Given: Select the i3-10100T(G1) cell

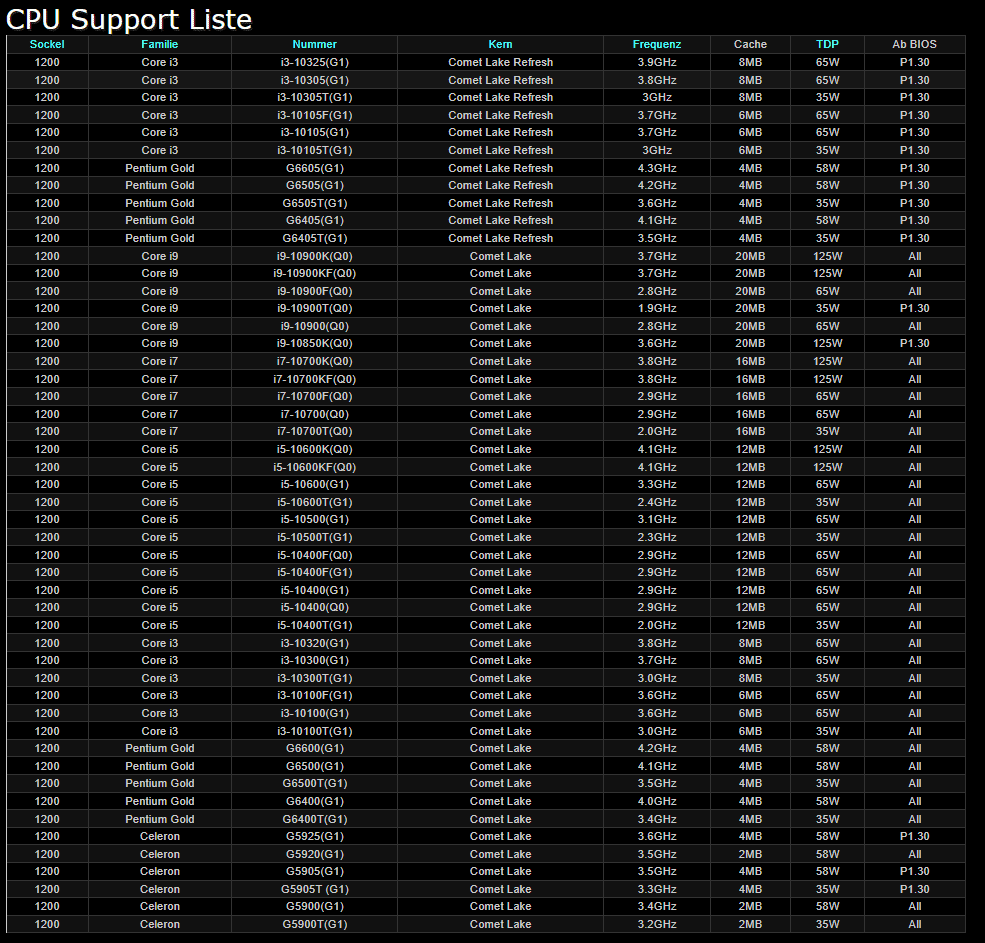Looking at the screenshot, I should (314, 731).
